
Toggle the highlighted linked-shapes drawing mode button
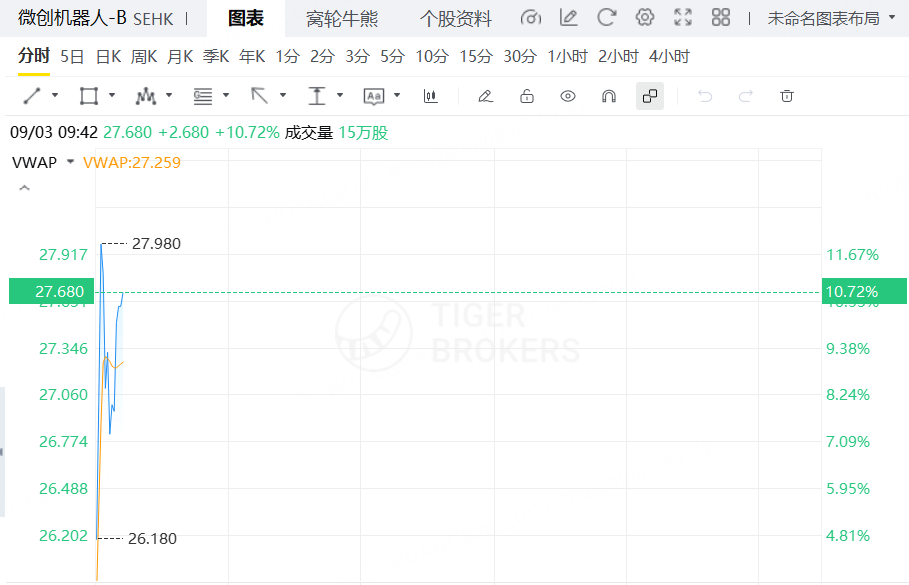click(x=650, y=96)
